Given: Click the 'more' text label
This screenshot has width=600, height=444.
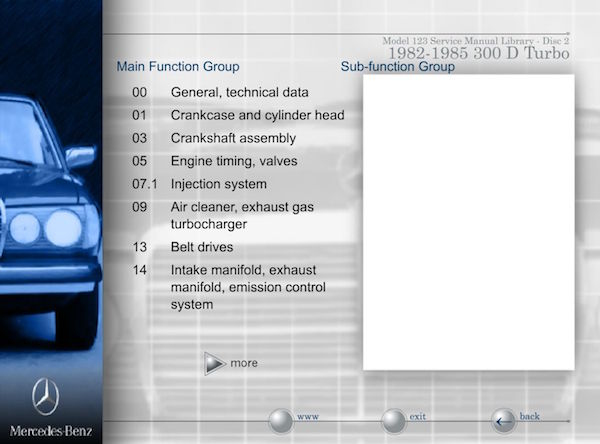Looking at the screenshot, I should point(244,363).
